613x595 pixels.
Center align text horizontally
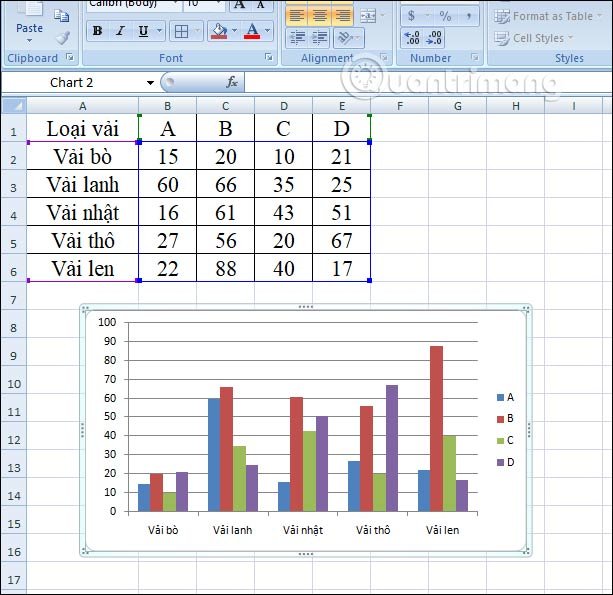pyautogui.click(x=320, y=16)
